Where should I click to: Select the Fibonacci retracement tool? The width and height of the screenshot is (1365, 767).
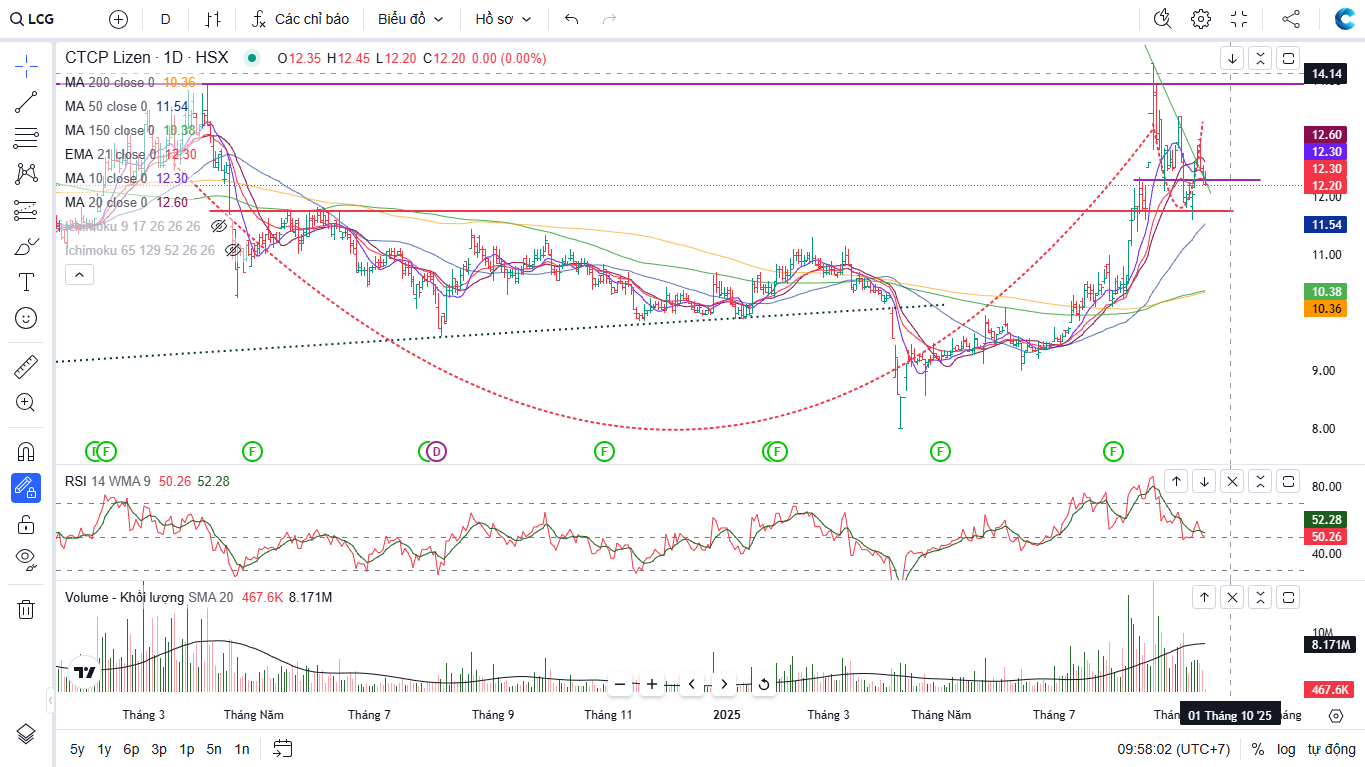point(26,138)
